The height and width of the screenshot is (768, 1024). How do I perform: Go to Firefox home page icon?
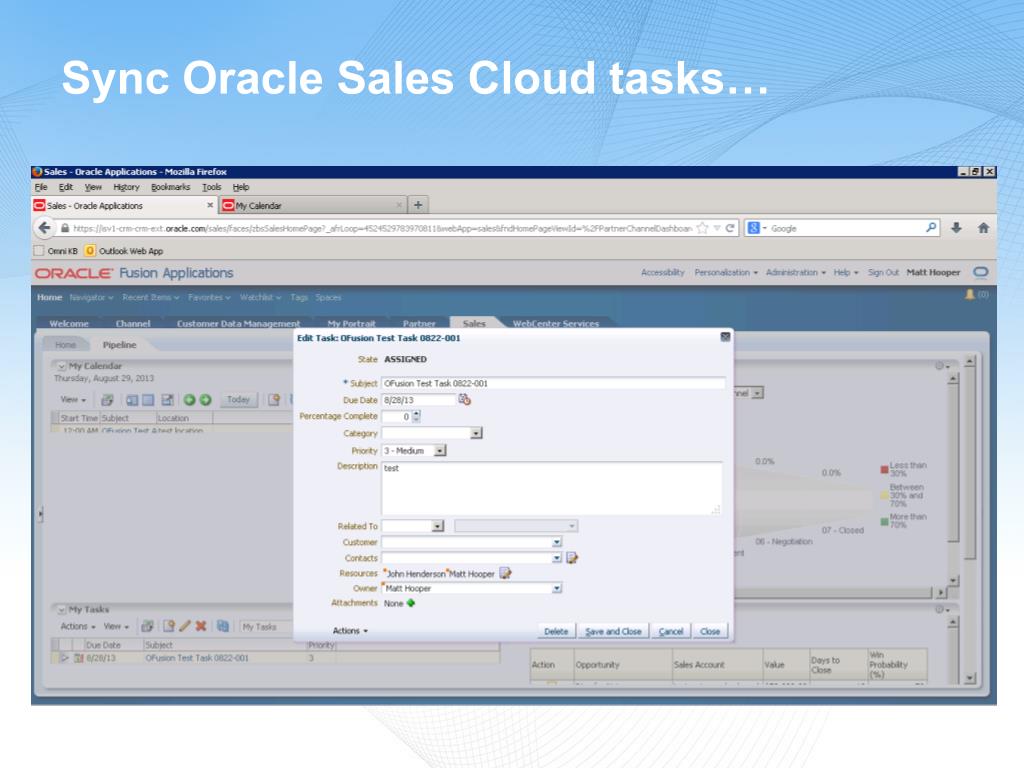983,228
